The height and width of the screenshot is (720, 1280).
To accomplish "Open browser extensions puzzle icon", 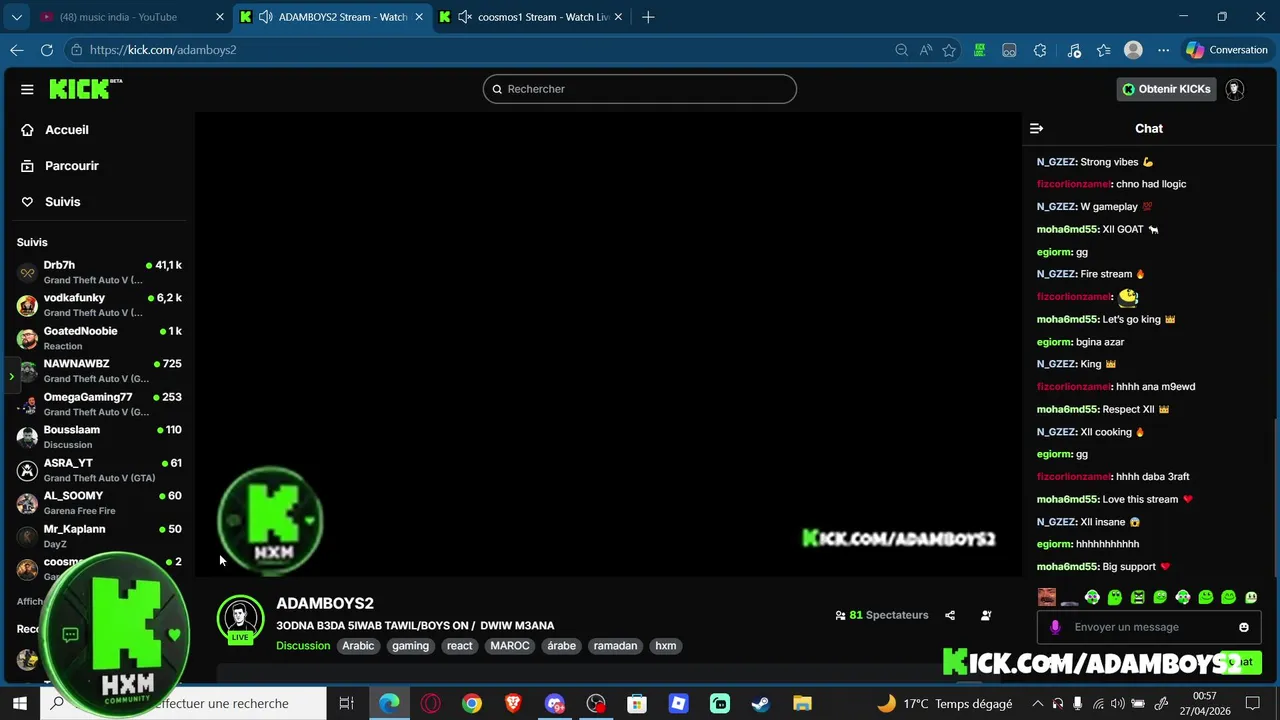I will click(1040, 50).
